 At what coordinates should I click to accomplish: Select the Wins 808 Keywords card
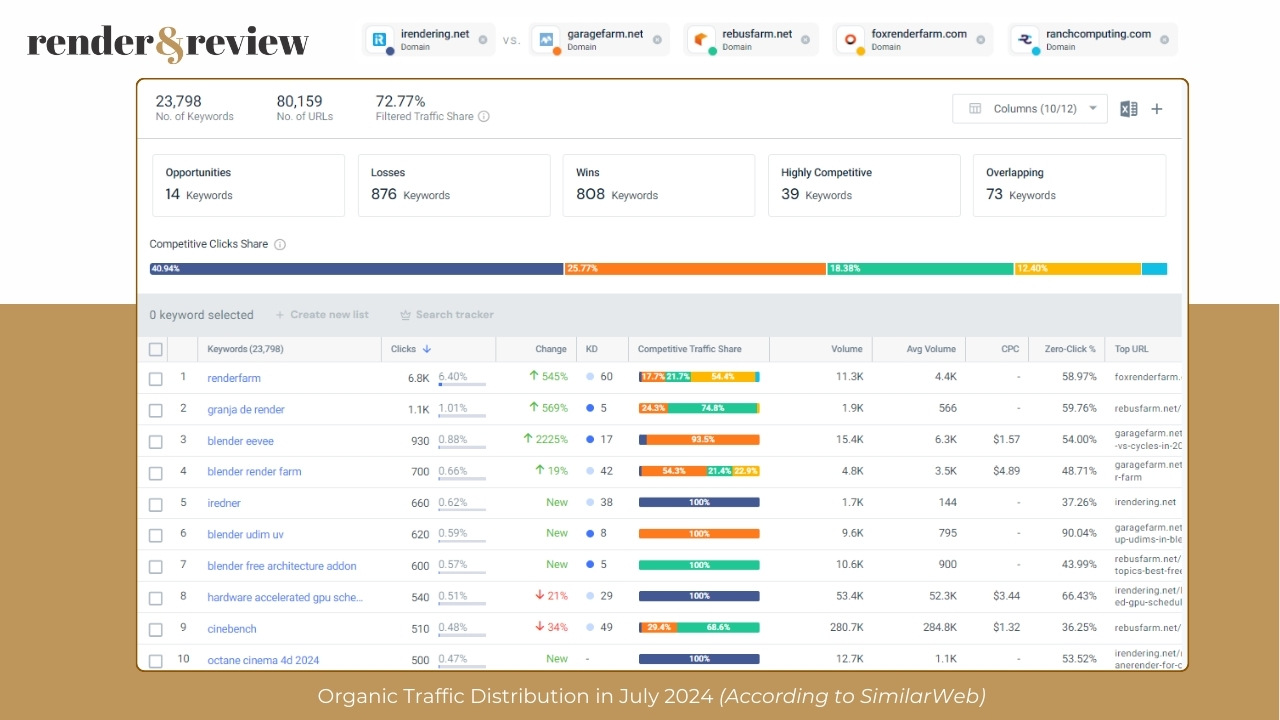[659, 185]
